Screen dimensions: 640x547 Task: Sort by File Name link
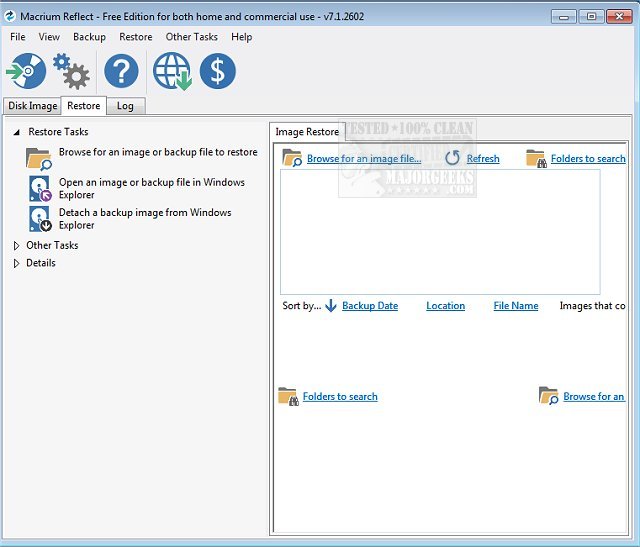tap(516, 306)
